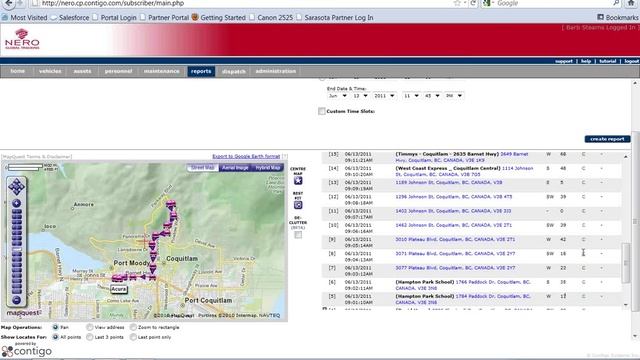Click the browser reload button

[x=473, y=3]
